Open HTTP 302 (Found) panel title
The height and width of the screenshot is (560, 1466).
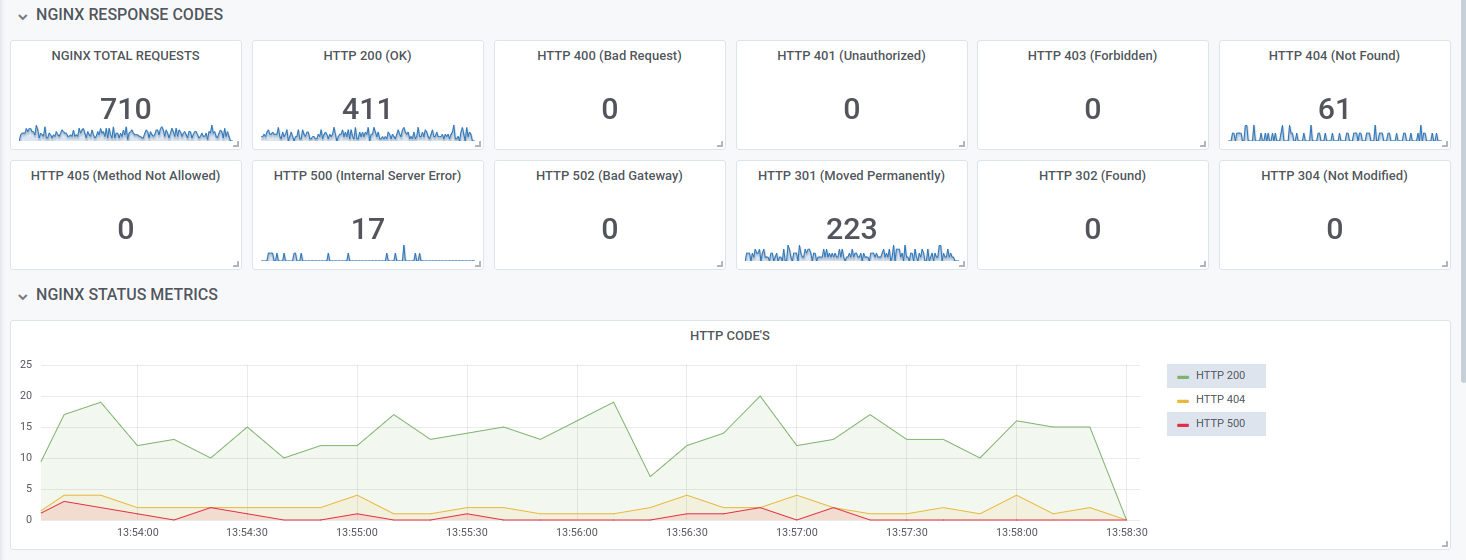[1092, 176]
